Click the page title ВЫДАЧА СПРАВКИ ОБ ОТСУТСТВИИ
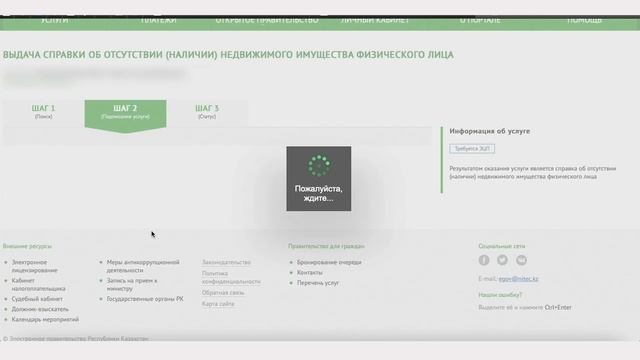 click(228, 55)
